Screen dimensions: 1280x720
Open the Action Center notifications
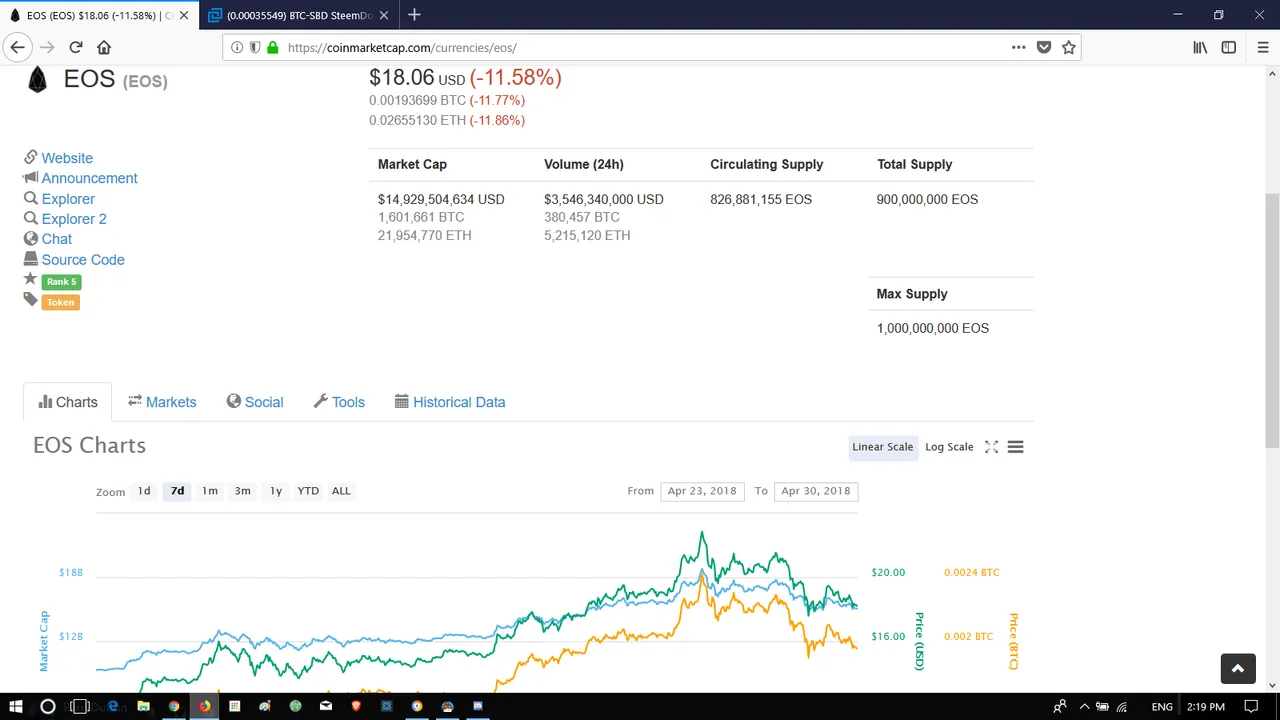tap(1251, 706)
